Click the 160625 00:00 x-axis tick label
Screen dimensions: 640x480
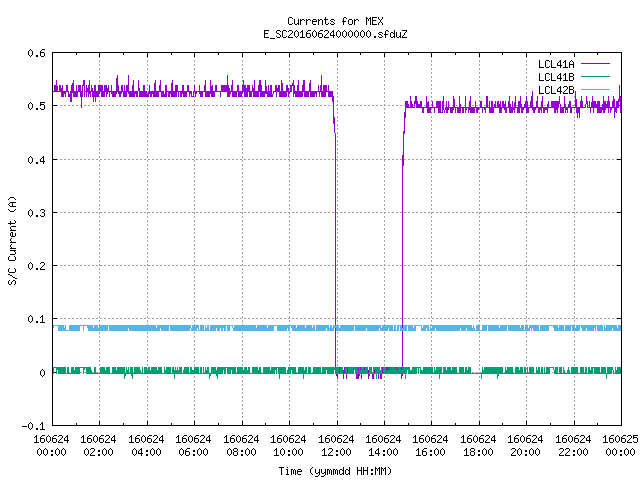coord(620,446)
